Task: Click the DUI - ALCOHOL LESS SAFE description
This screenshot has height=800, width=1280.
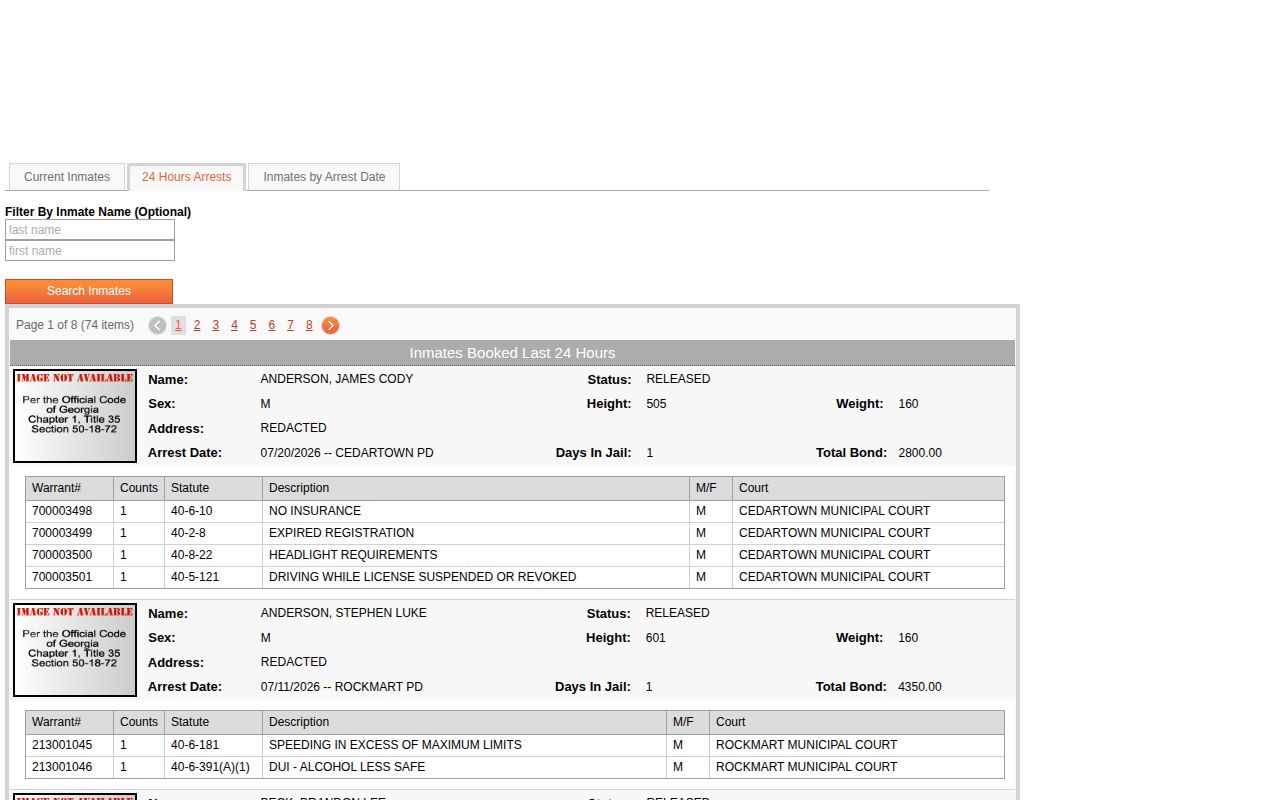Action: point(347,767)
